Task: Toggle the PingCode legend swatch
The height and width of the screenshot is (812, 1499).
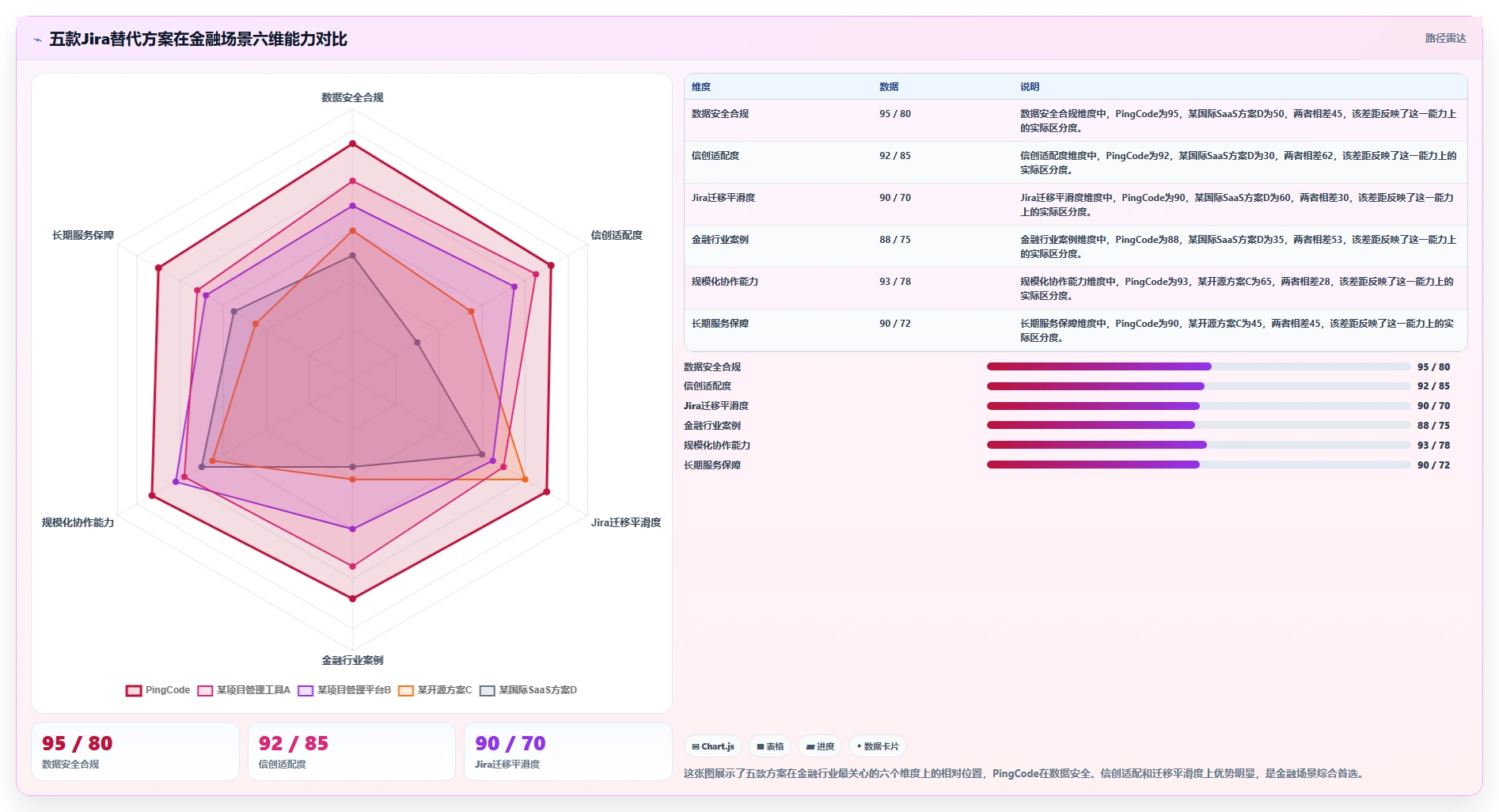Action: pos(134,690)
